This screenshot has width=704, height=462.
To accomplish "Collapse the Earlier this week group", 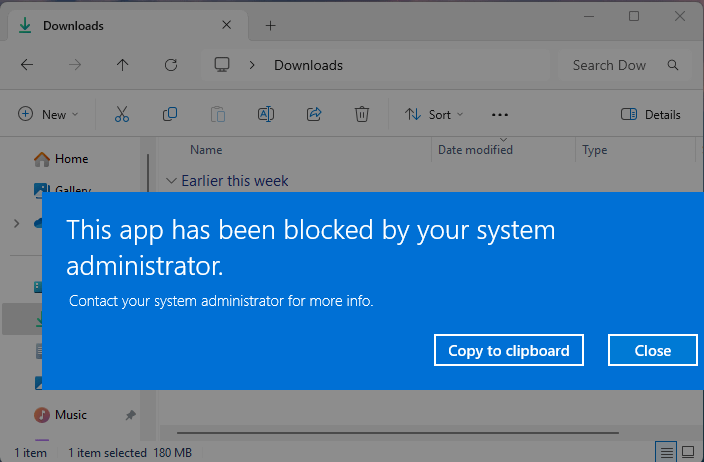I will (x=171, y=181).
